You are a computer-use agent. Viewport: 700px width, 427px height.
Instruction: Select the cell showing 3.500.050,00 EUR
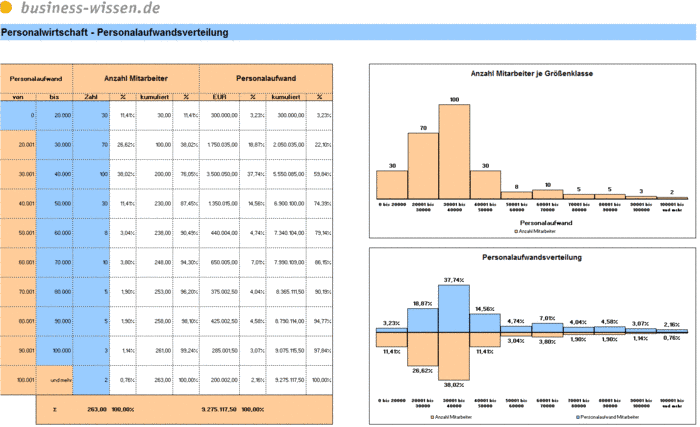(x=220, y=174)
